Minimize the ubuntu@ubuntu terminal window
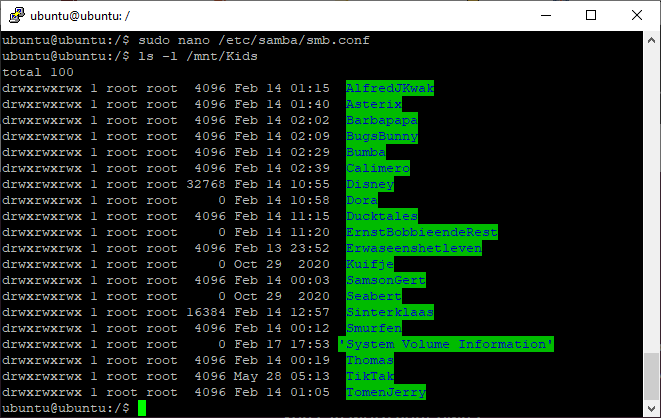The width and height of the screenshot is (661, 418). tap(546, 16)
